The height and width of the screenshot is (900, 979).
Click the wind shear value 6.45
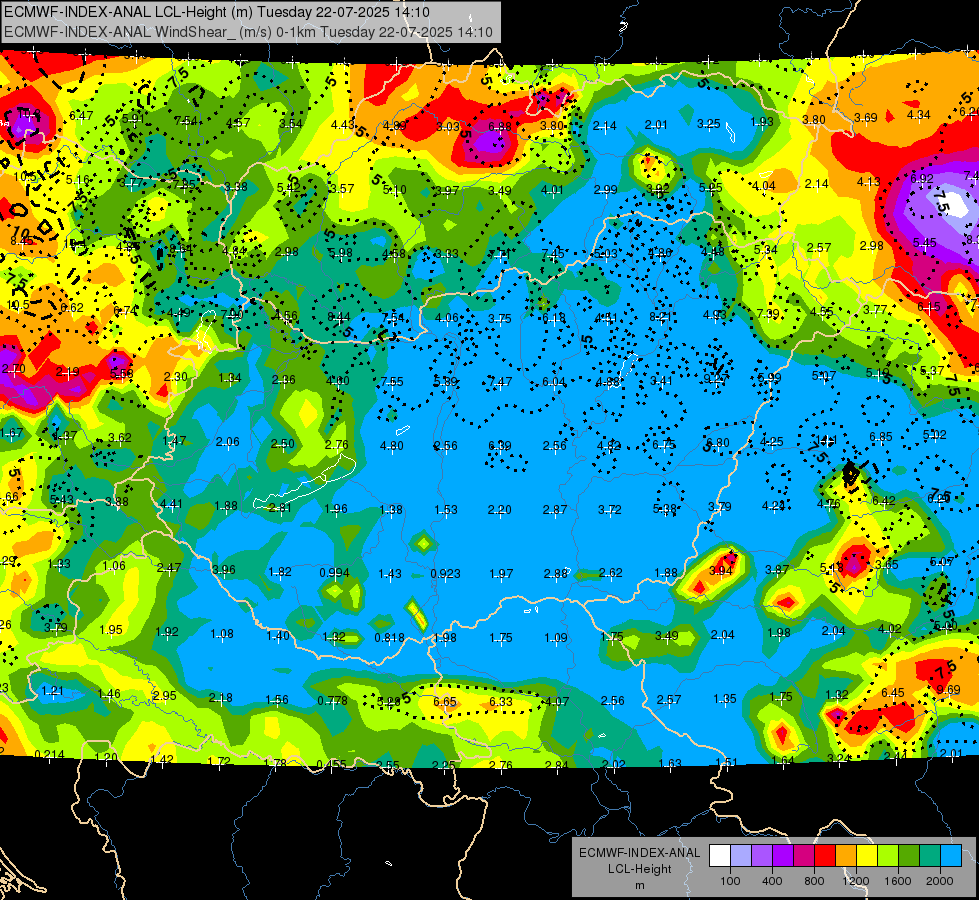click(x=893, y=692)
